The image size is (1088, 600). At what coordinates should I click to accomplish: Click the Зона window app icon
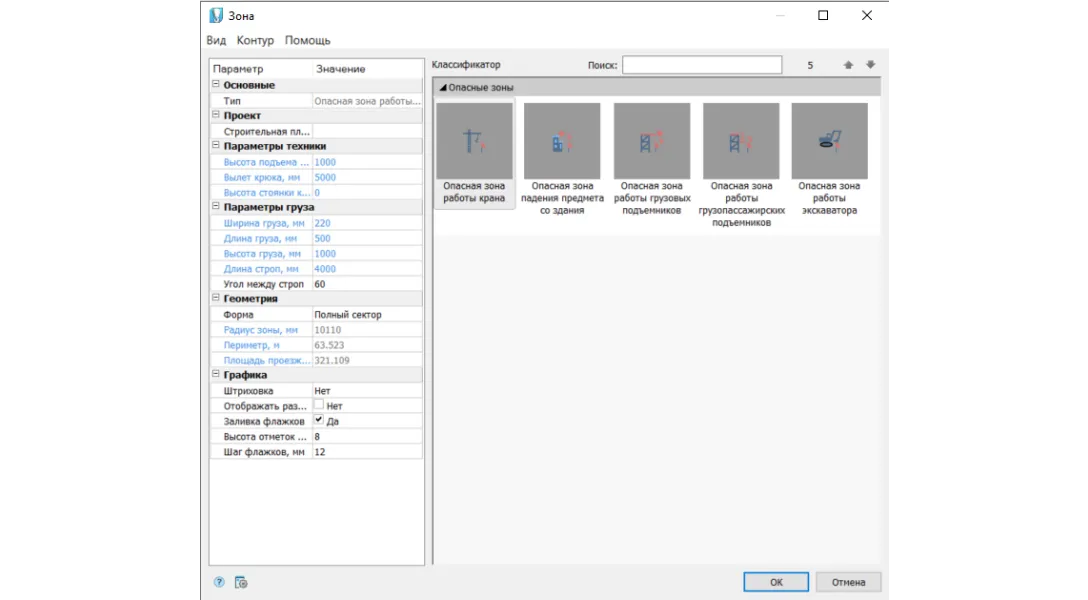pos(216,15)
